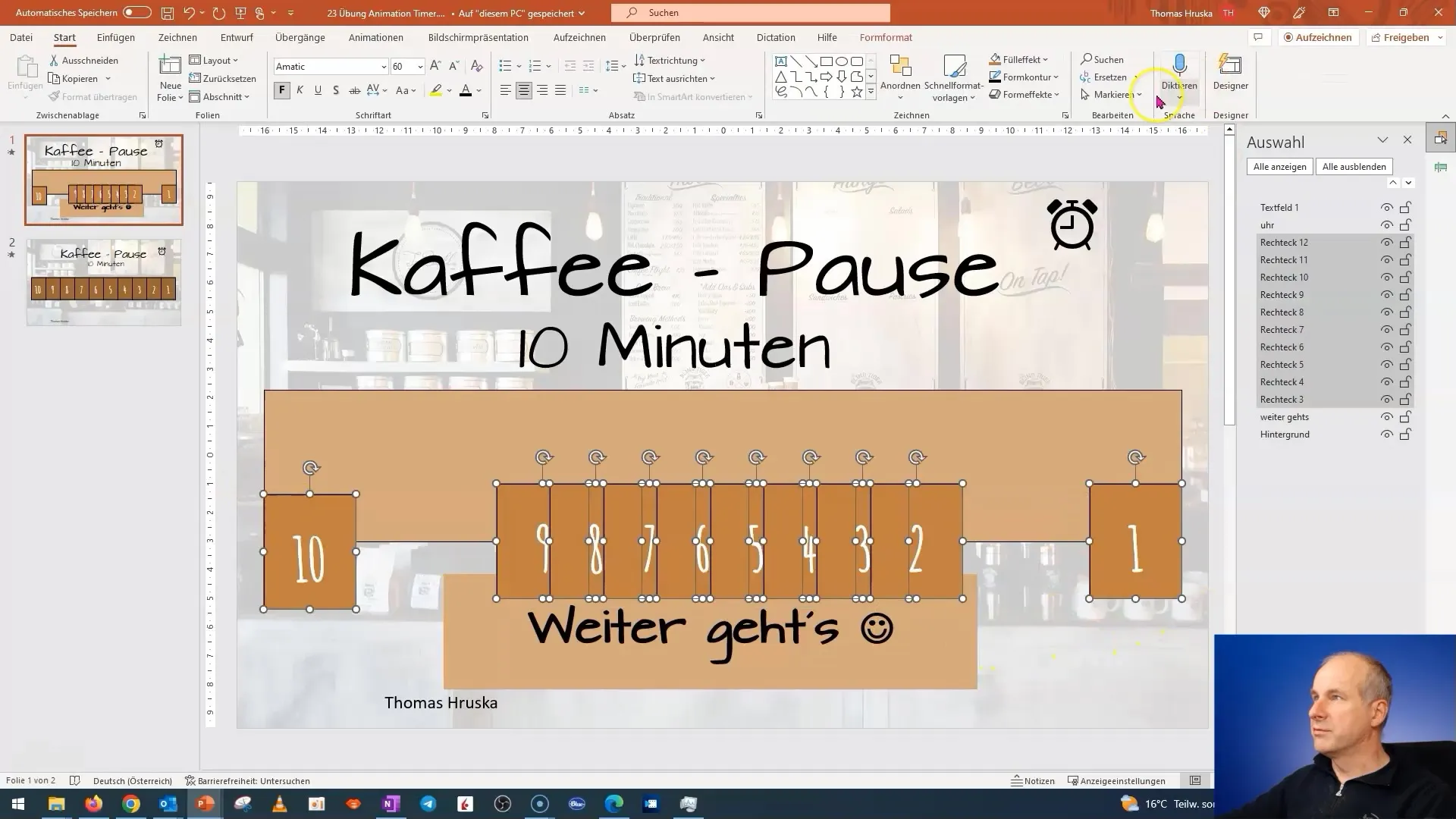This screenshot has width=1456, height=819.
Task: Hide the Textfeld 1 layer via eye icon
Action: click(x=1386, y=208)
